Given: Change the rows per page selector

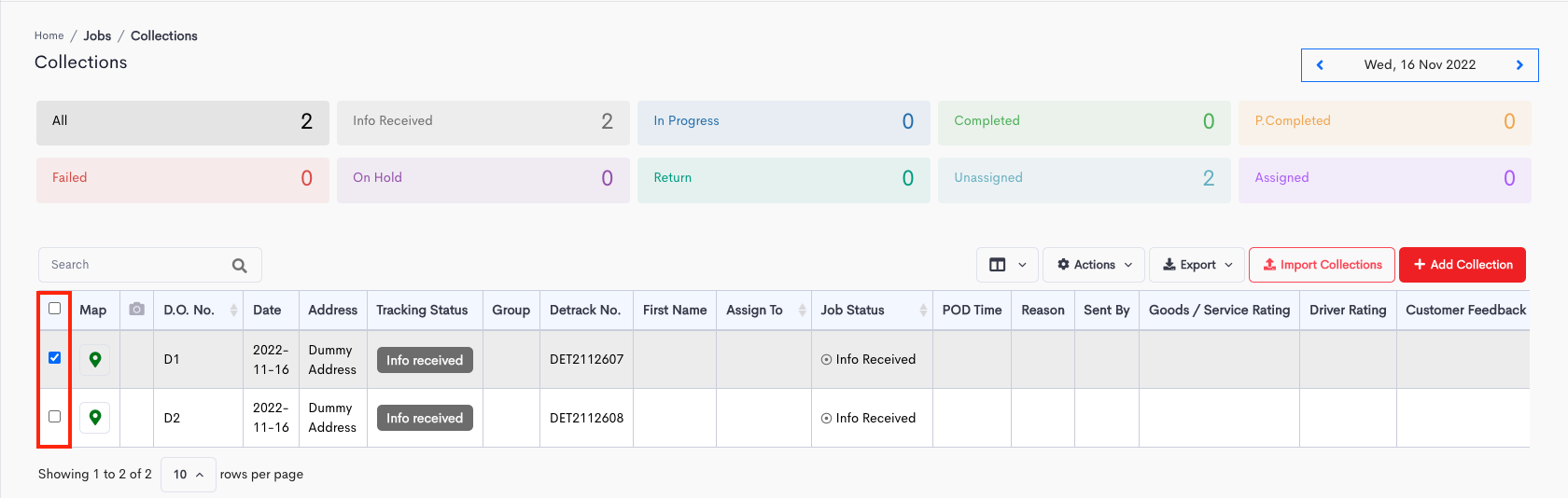Looking at the screenshot, I should (x=188, y=475).
